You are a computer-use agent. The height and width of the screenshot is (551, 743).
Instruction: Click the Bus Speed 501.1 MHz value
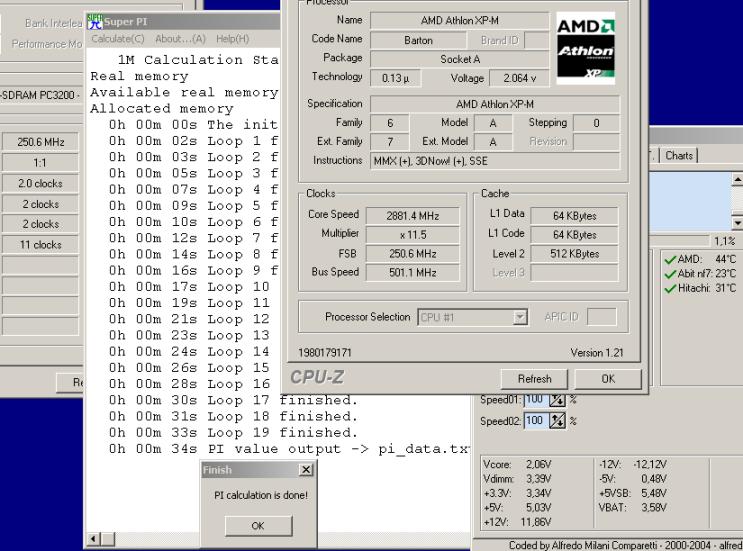413,273
